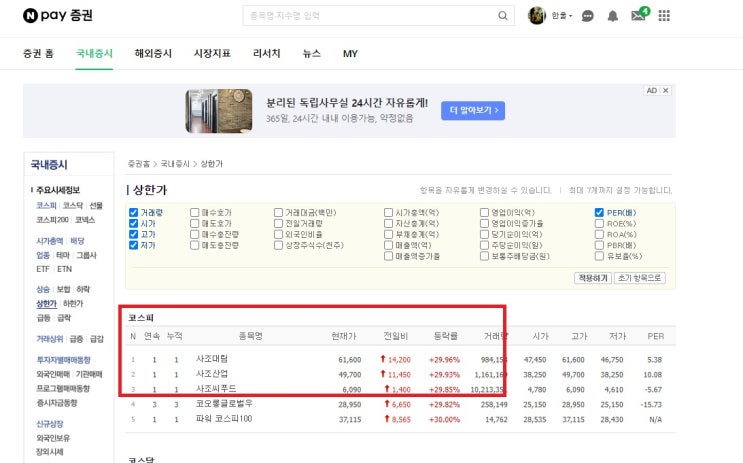Click the PER column header
The height and width of the screenshot is (463, 743).
[656, 336]
